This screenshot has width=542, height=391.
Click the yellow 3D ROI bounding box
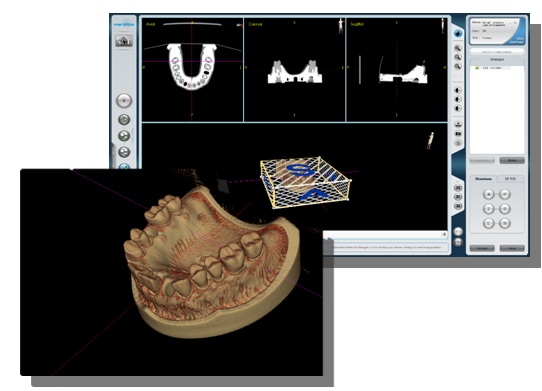coord(306,182)
